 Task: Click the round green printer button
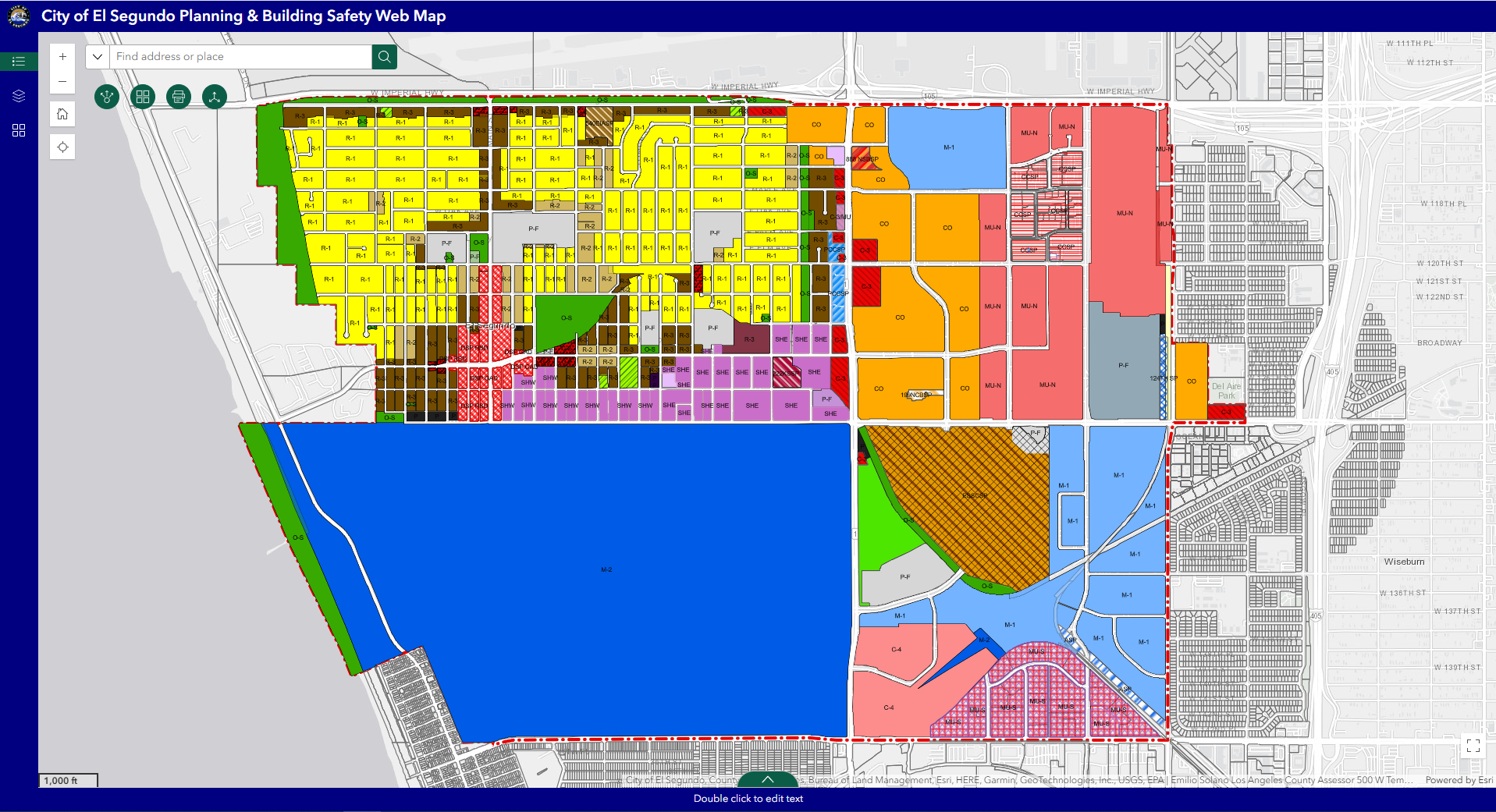tap(179, 97)
